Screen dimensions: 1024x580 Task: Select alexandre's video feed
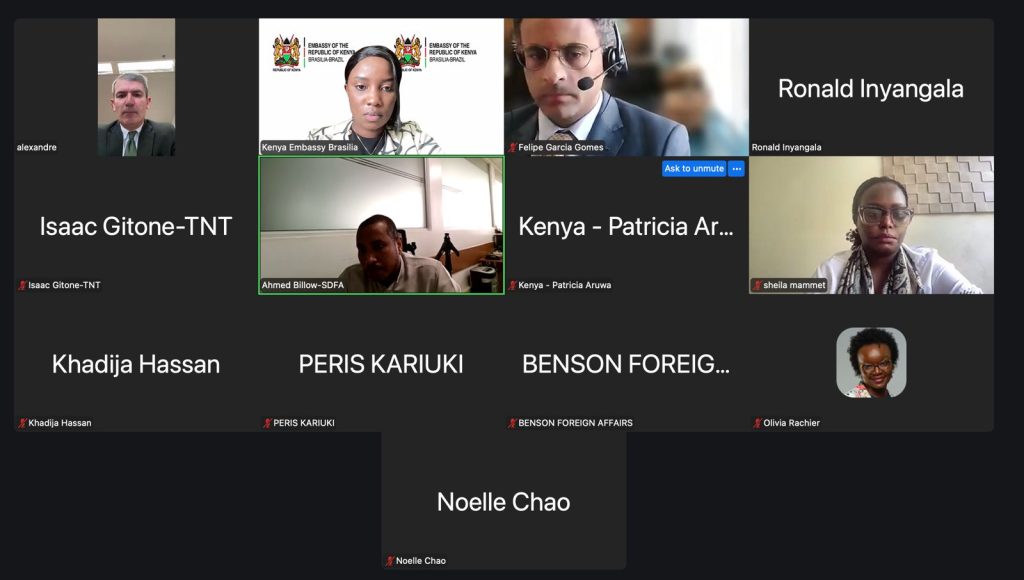coord(136,87)
